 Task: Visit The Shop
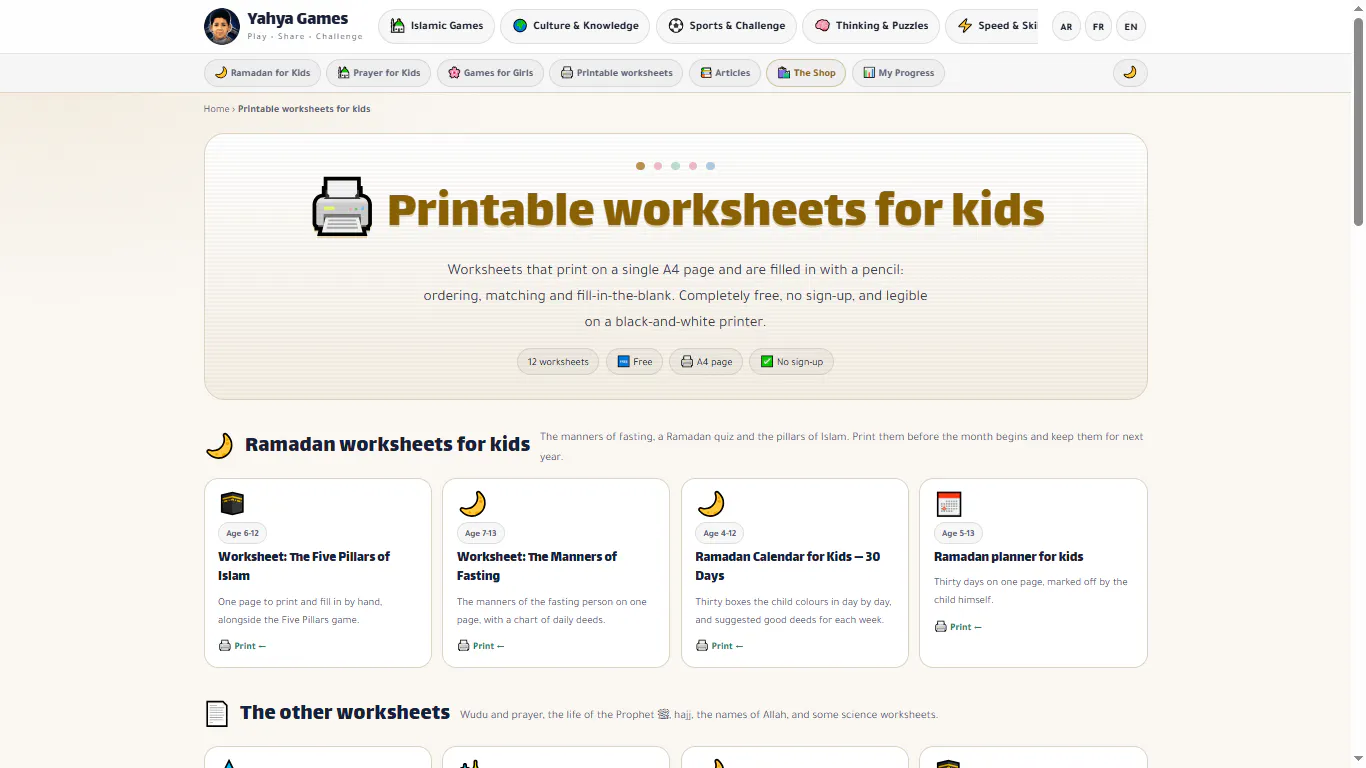click(806, 73)
